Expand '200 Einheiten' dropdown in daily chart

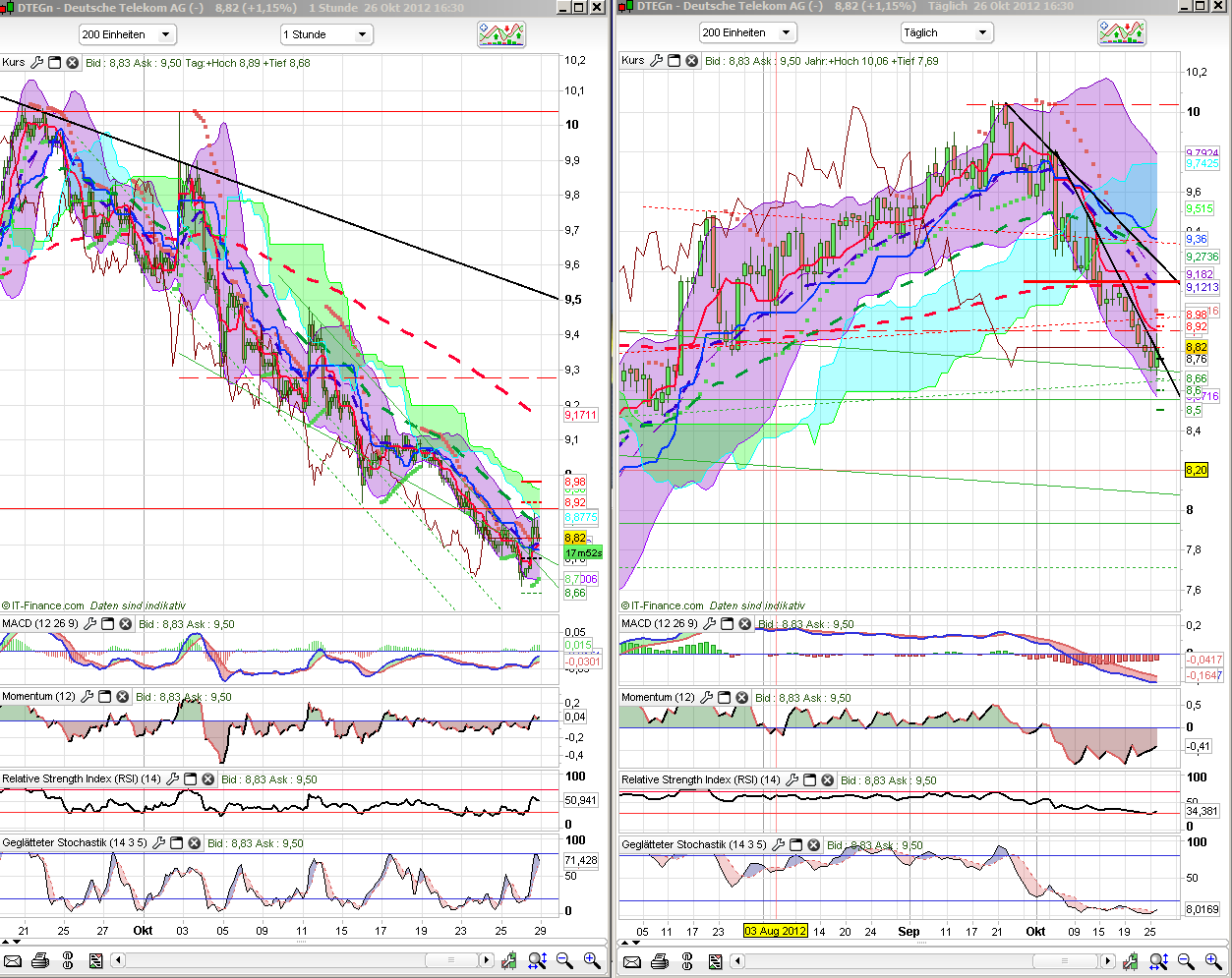[747, 32]
